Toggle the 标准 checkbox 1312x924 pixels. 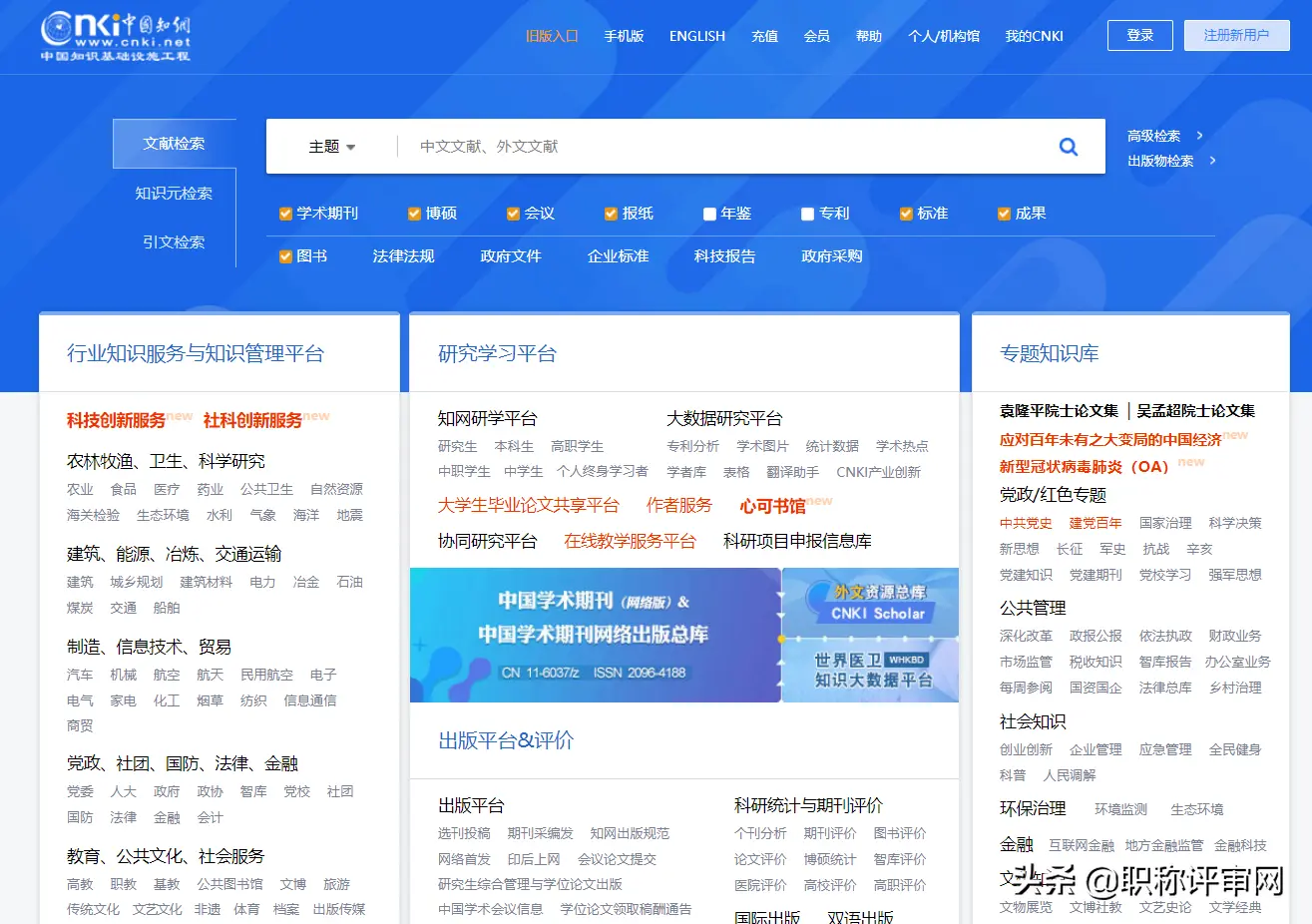click(906, 214)
